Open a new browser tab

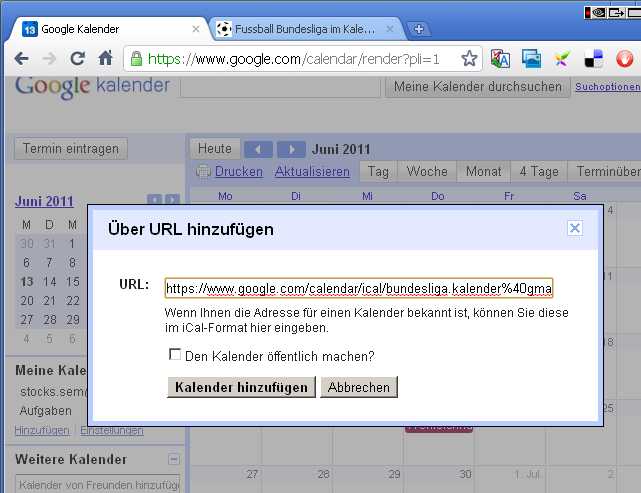click(419, 29)
